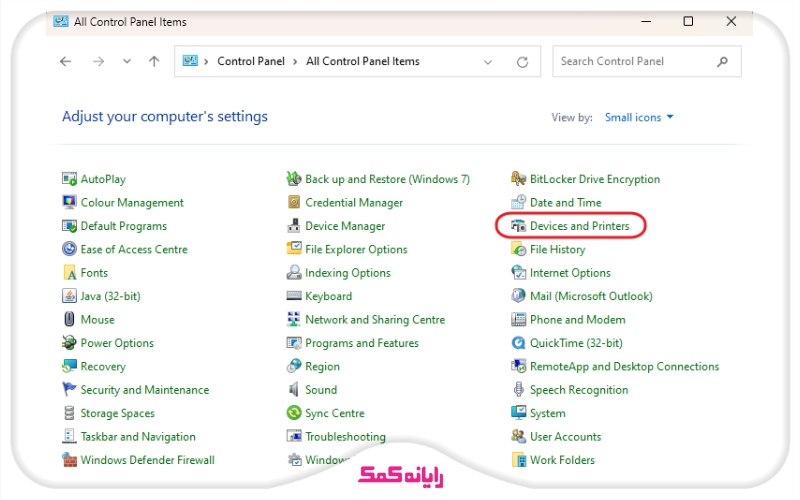This screenshot has height=500, width=800.
Task: Go back using the Back arrow
Action: click(66, 61)
